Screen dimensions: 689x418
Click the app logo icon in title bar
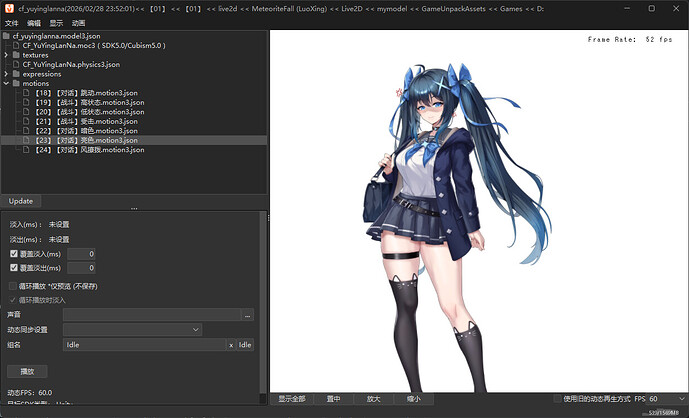coord(9,8)
